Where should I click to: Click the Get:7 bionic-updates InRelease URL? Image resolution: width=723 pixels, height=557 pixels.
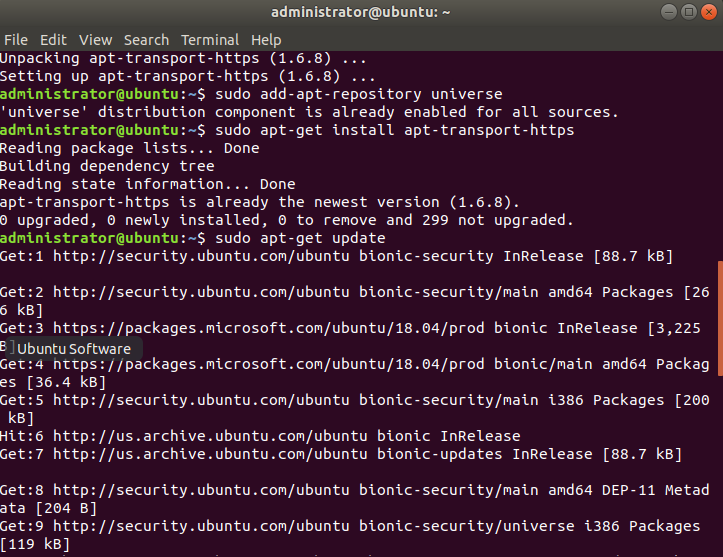210,454
